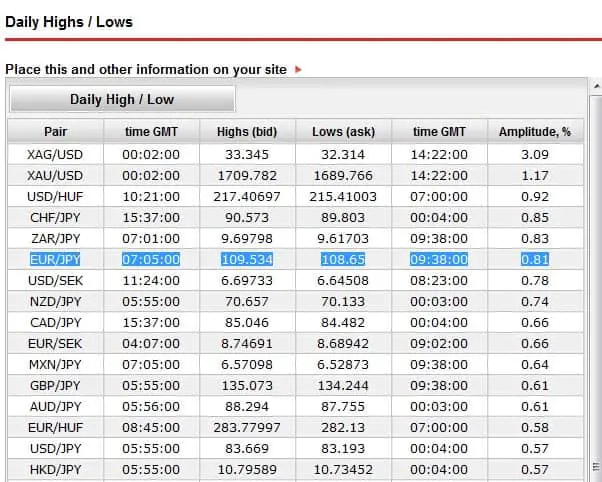The width and height of the screenshot is (602, 482).
Task: Click the 70.657 high value
Action: pyautogui.click(x=247, y=301)
